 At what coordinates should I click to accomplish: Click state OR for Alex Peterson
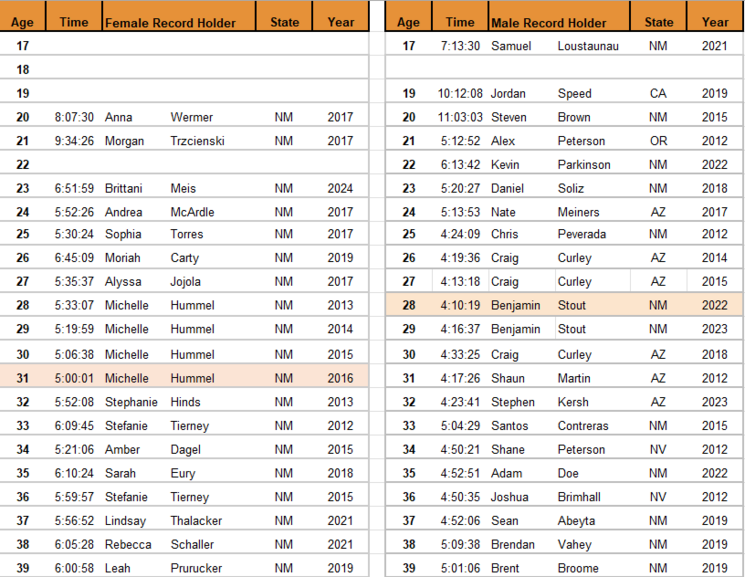coord(658,141)
